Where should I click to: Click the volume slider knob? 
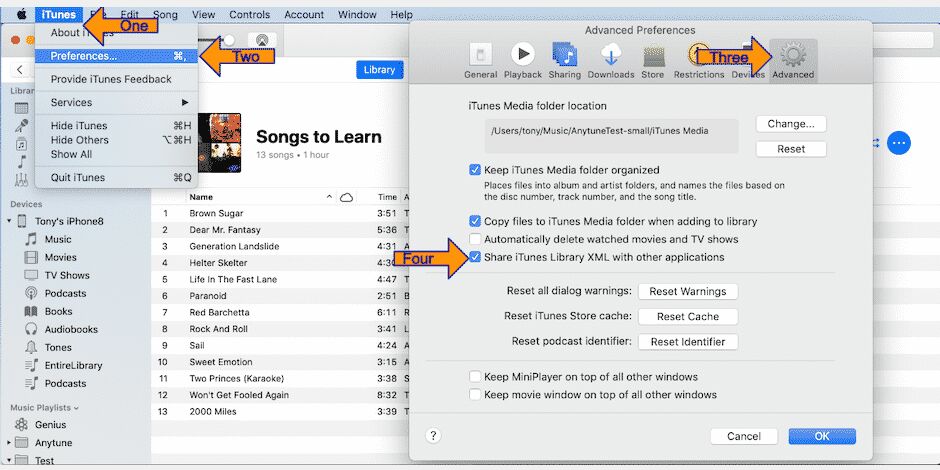(230, 40)
